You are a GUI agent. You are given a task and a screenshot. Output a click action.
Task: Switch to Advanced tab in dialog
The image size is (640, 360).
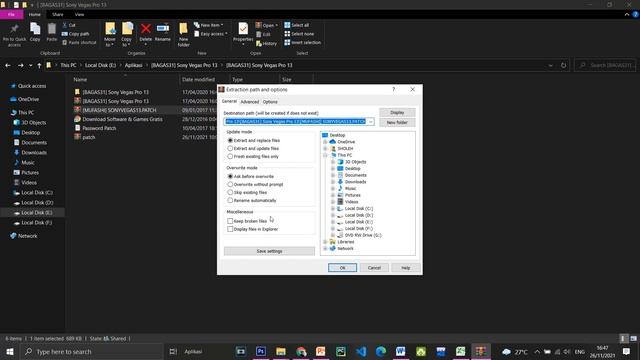click(x=249, y=102)
